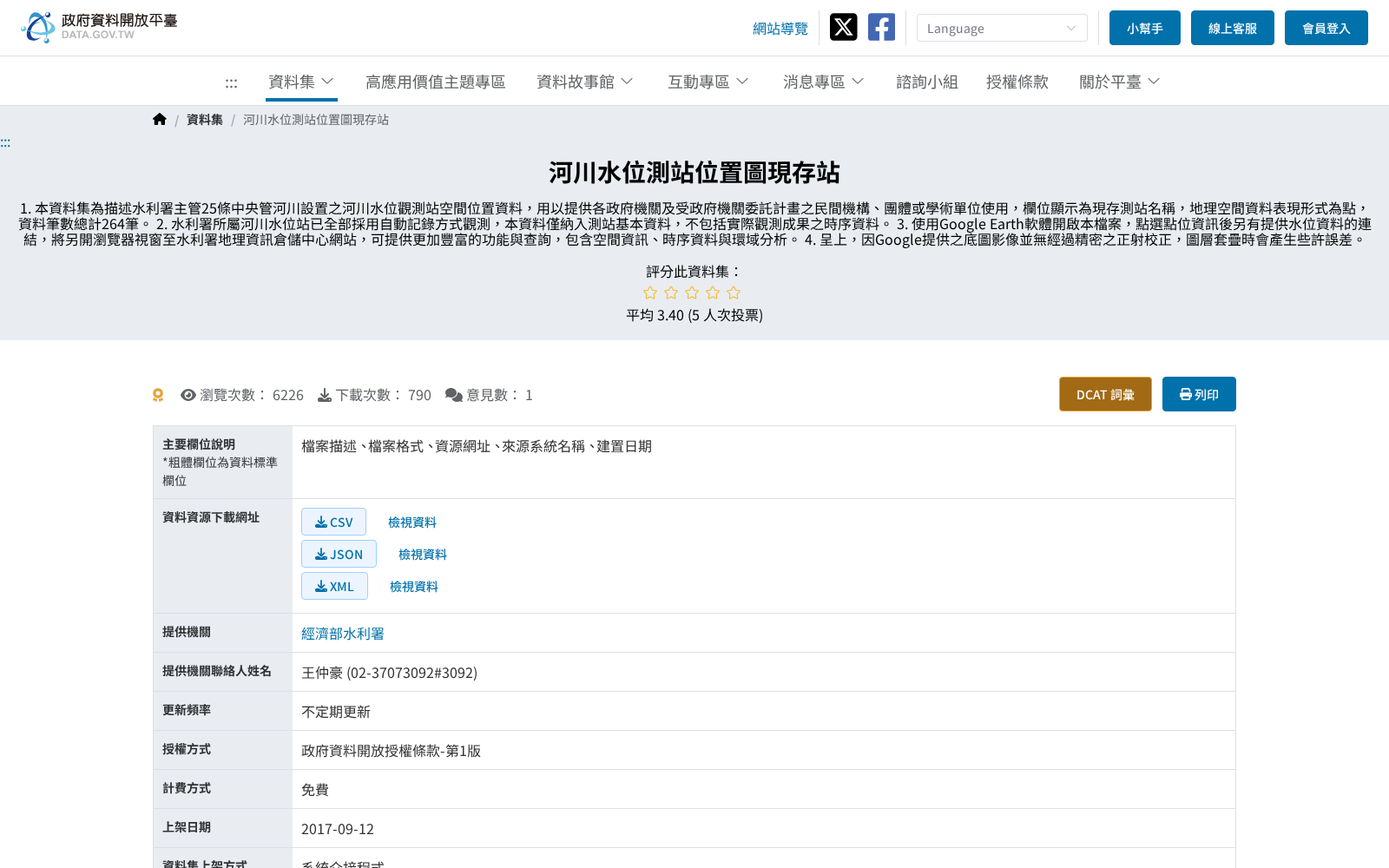Rate dataset with the fourth star

713,293
